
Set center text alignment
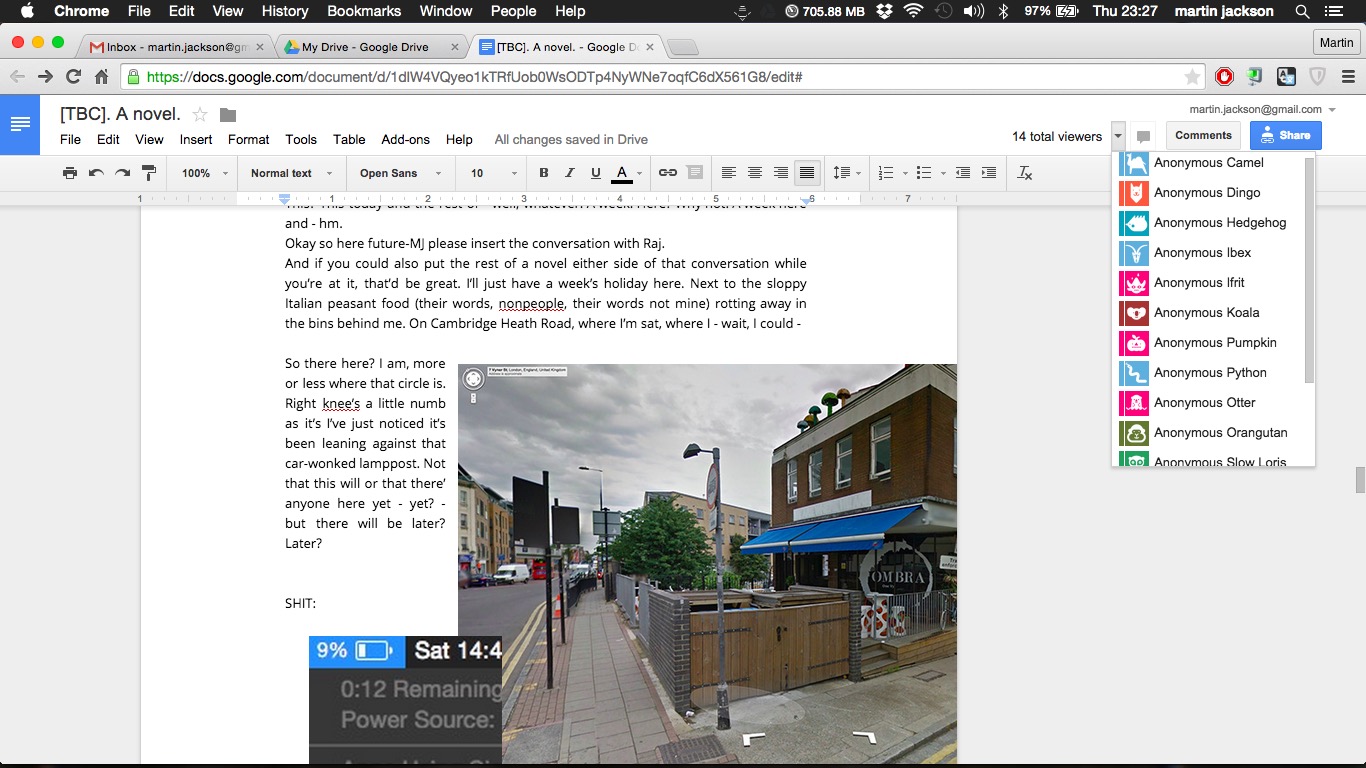pyautogui.click(x=755, y=173)
